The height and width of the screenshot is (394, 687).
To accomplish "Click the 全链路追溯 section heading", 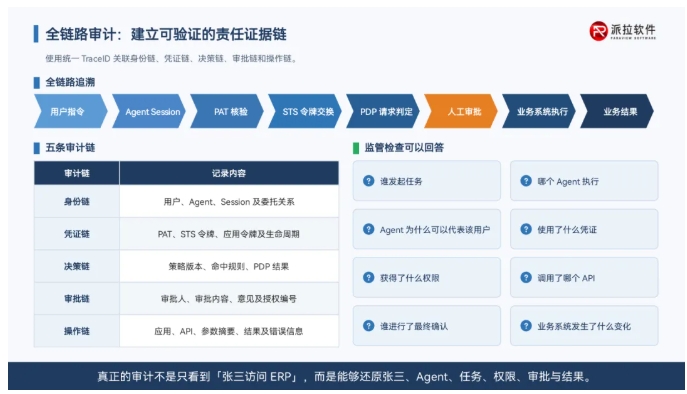I will 70,82.
